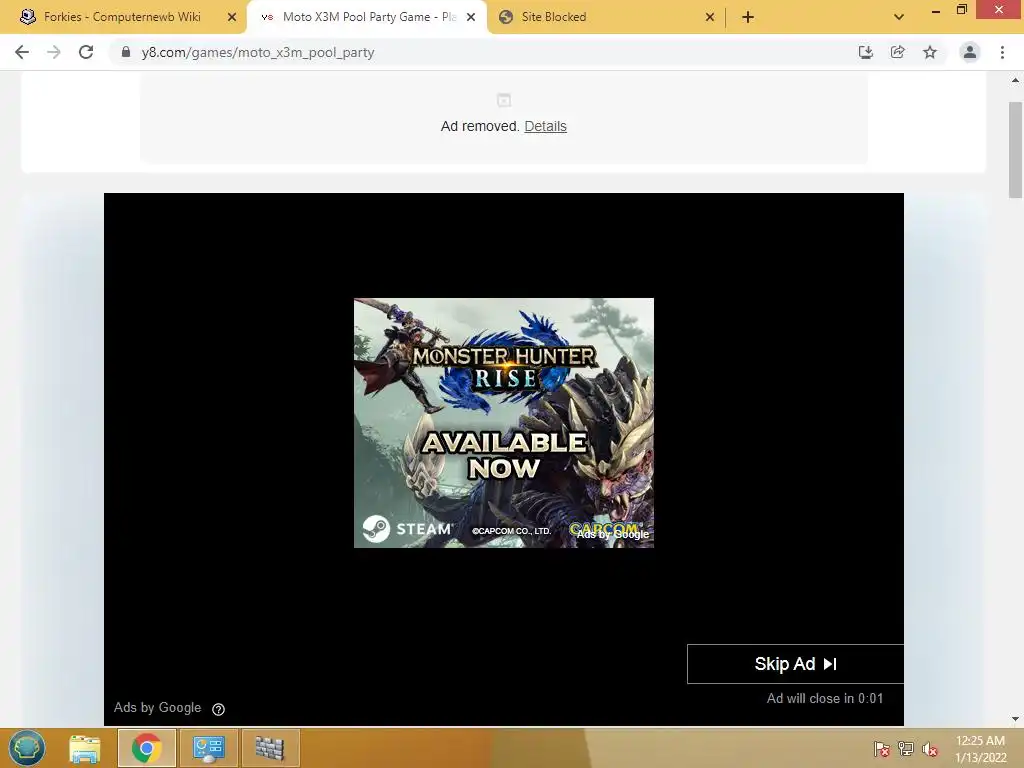Click the scrollbar up arrow
Screen dimensions: 1024x768
click(1015, 80)
